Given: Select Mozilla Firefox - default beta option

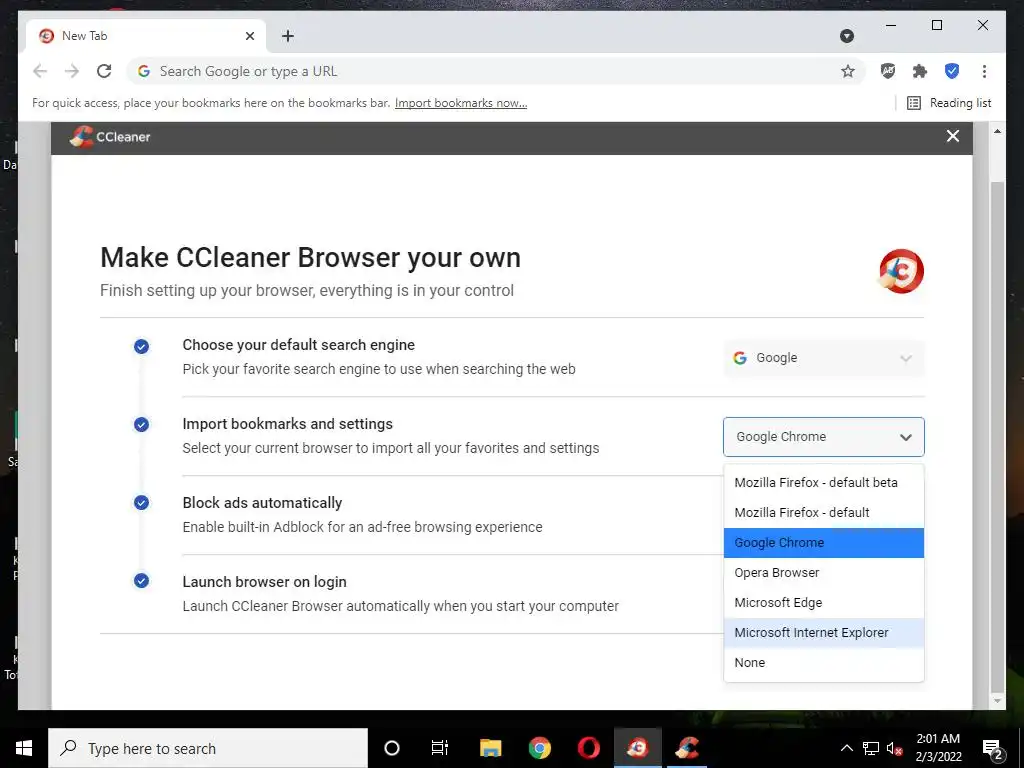Looking at the screenshot, I should tap(824, 483).
